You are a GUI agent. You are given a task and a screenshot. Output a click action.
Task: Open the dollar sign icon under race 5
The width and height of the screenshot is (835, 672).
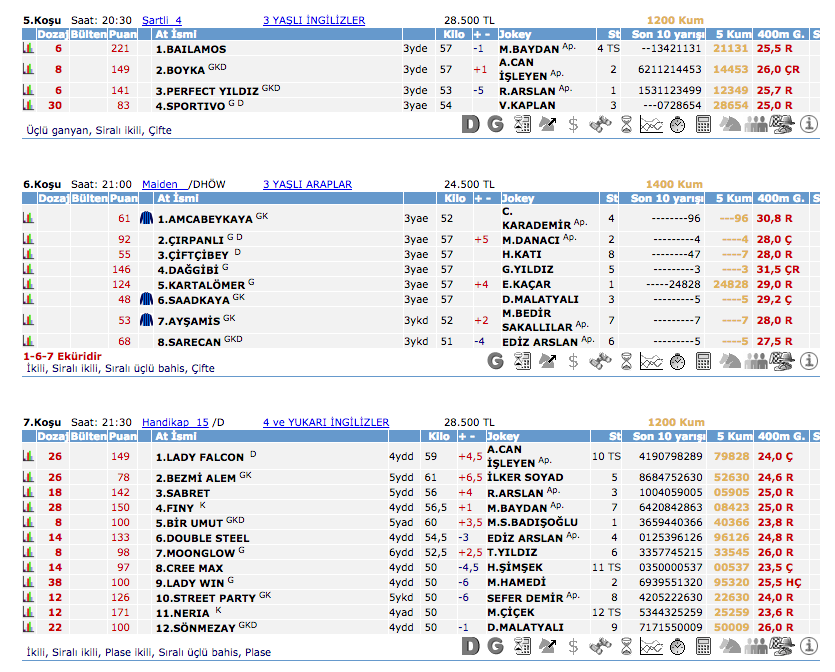(x=573, y=124)
